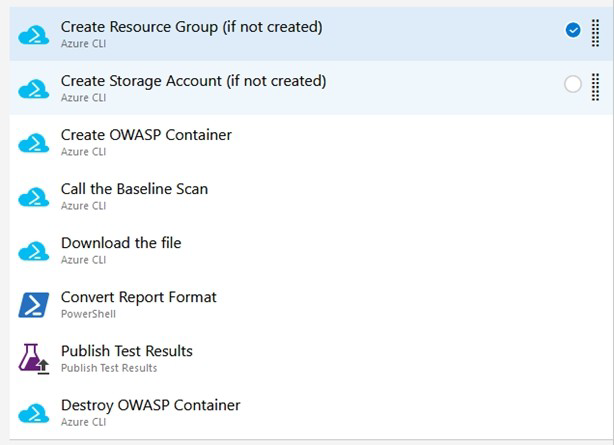The height and width of the screenshot is (445, 614).
Task: Click the Create Storage Account (if not created) title
Action: click(x=193, y=81)
